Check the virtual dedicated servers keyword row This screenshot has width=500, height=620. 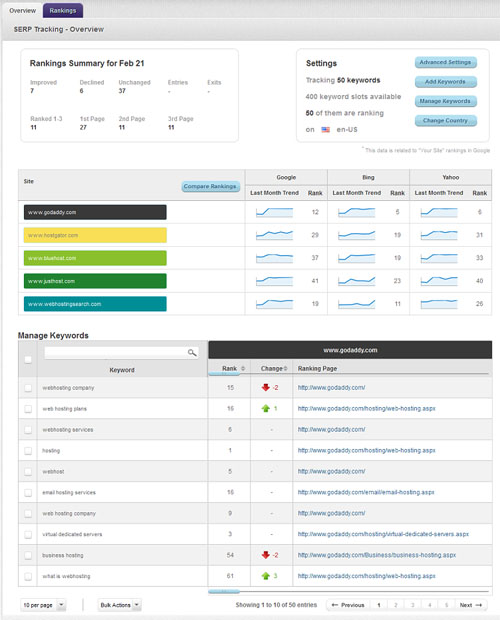tap(28, 535)
